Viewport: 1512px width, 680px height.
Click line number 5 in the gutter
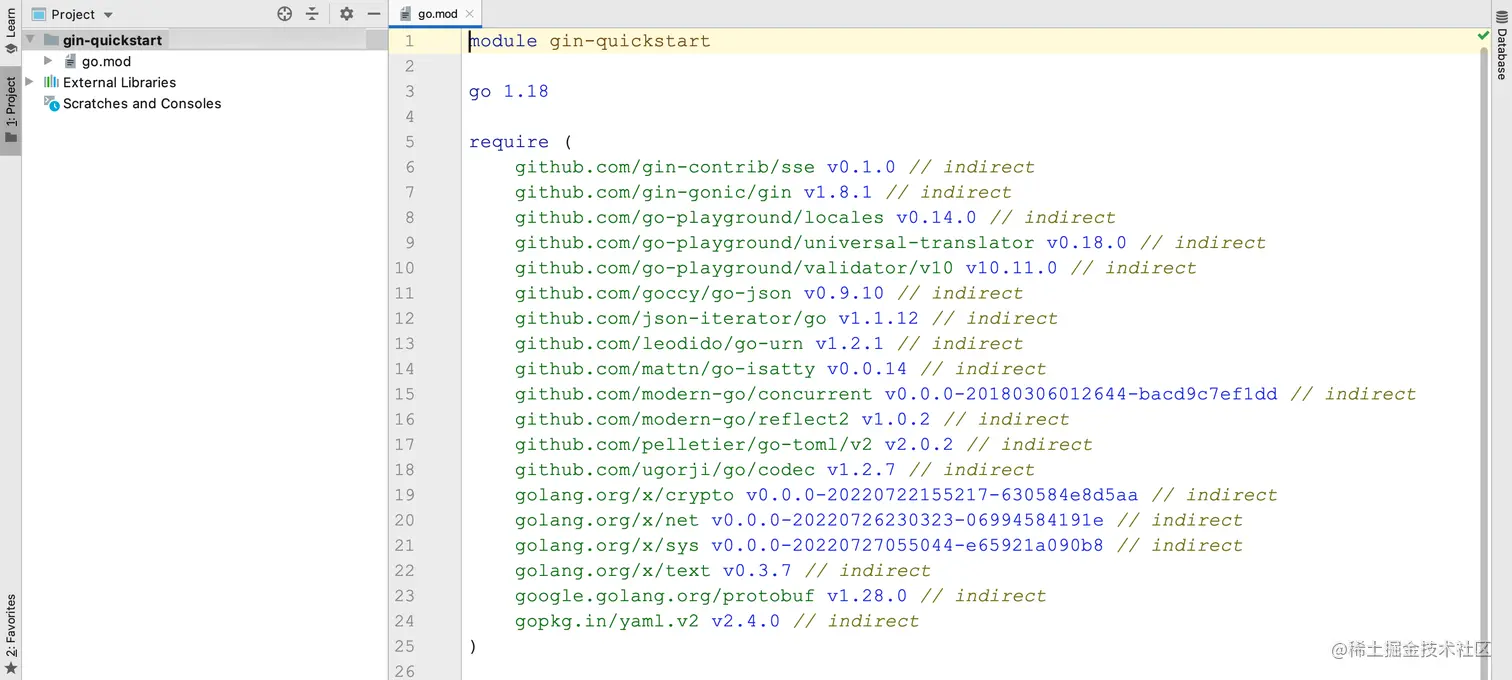409,141
